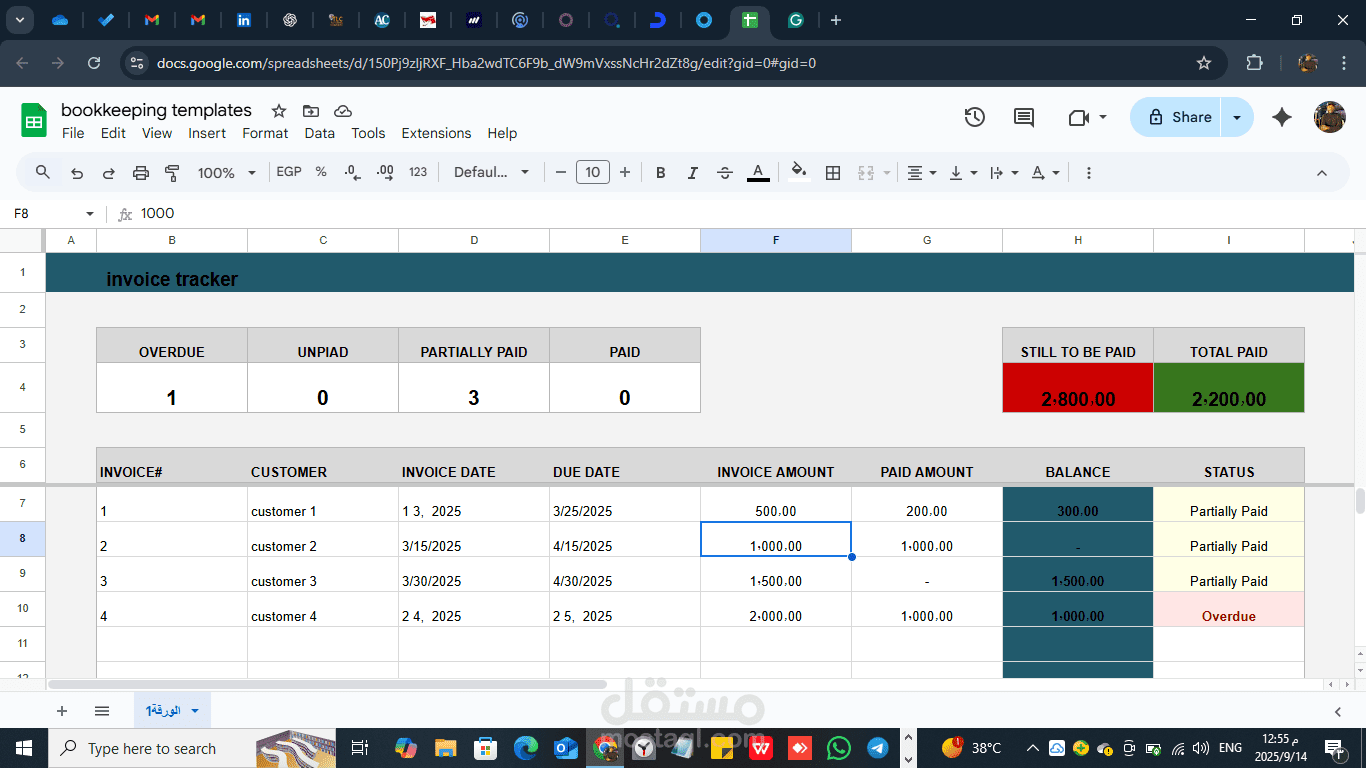This screenshot has height=768, width=1366.
Task: Open the borders tool
Action: [x=833, y=173]
